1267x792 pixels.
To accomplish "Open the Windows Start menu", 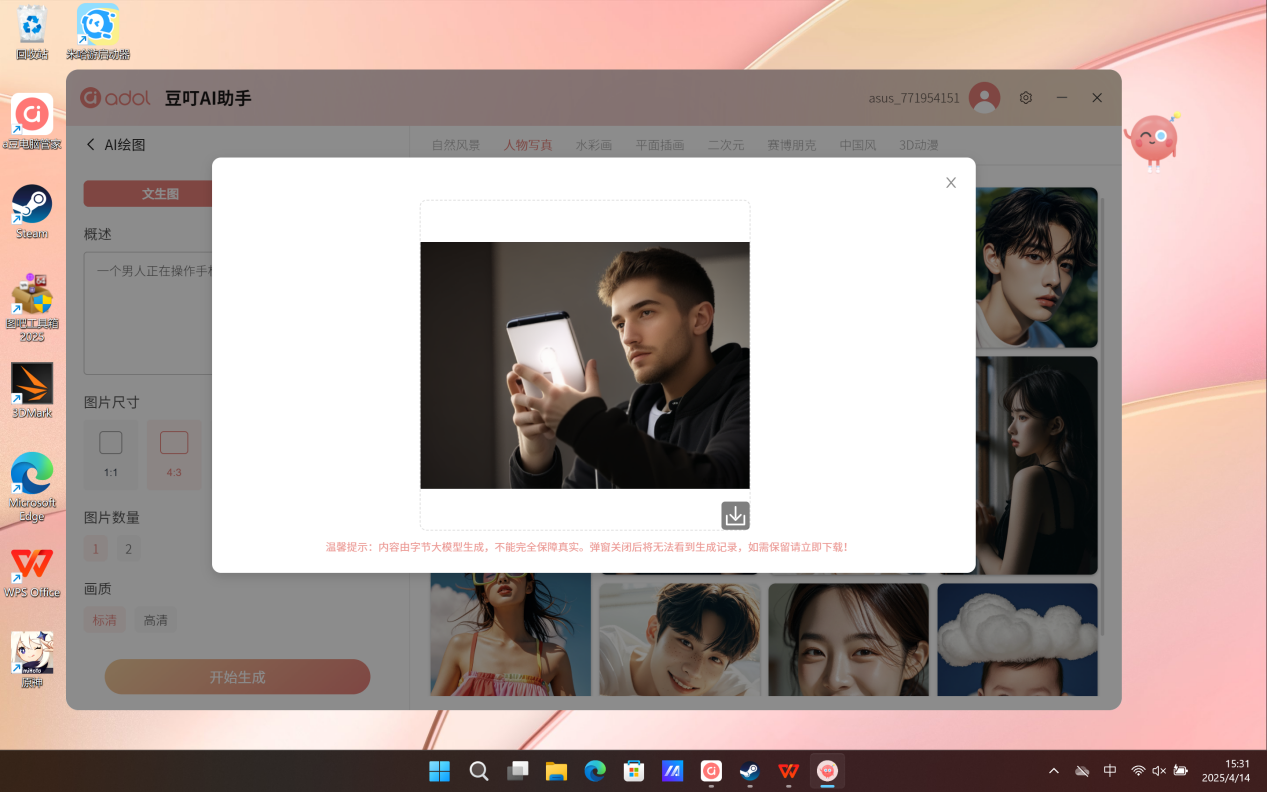I will click(439, 771).
